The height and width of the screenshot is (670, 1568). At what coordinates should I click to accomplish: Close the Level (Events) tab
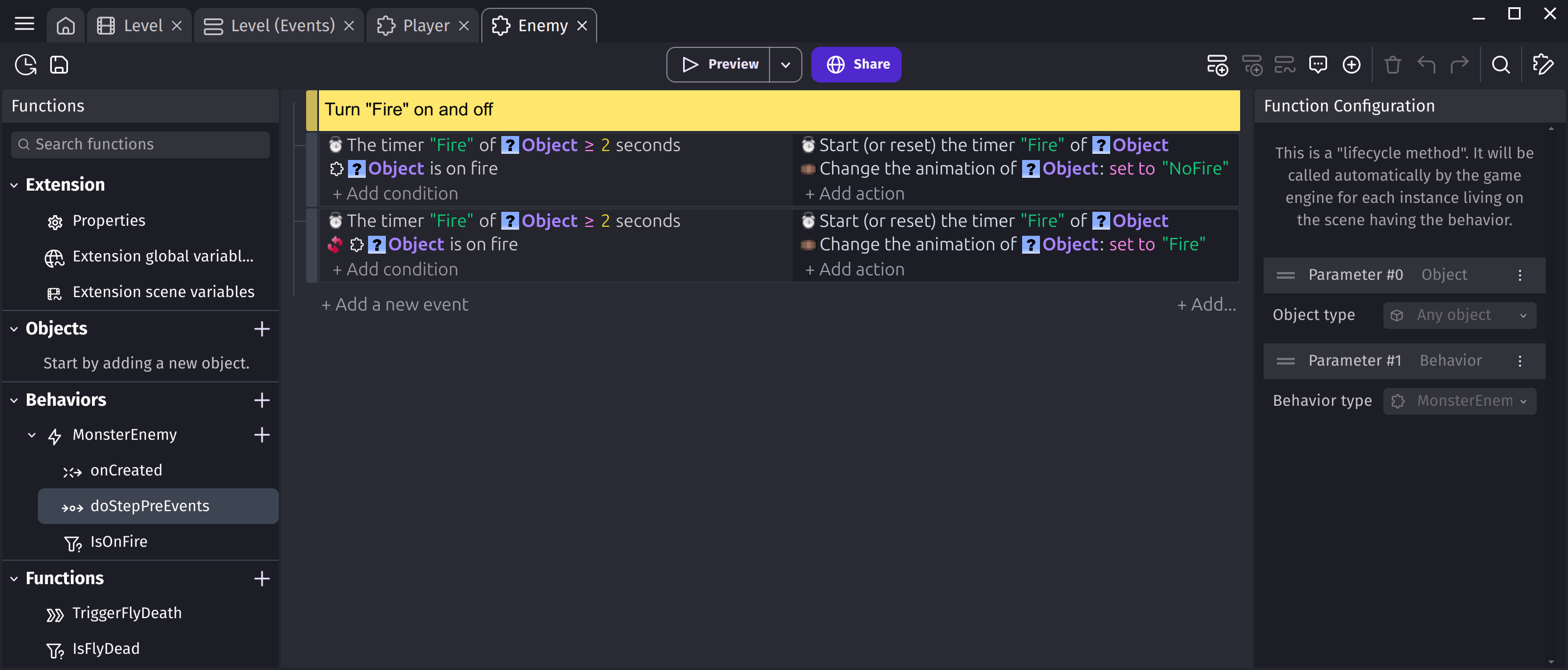click(x=349, y=26)
